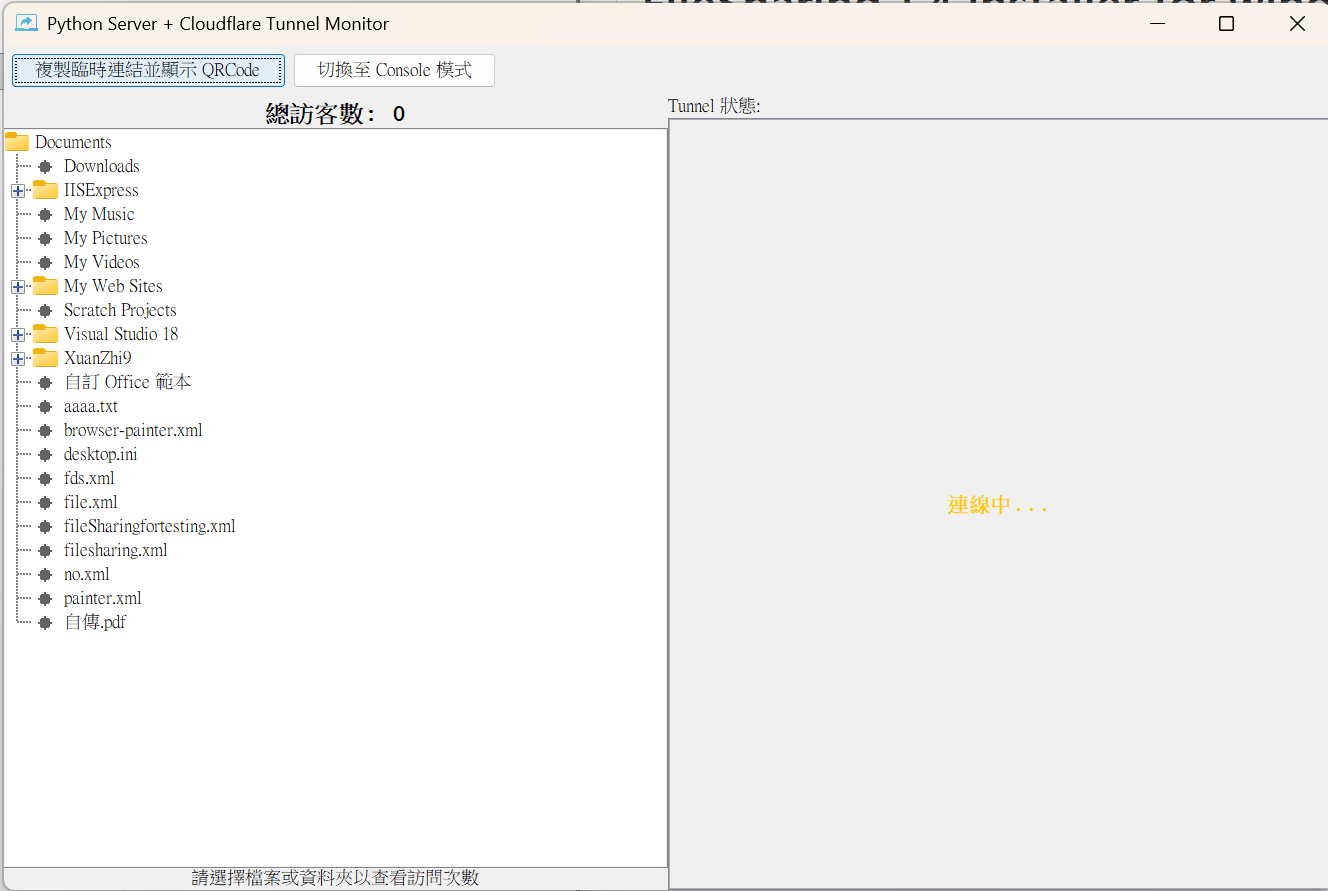Click the app icon in the title bar
This screenshot has width=1328, height=891.
tap(25, 22)
